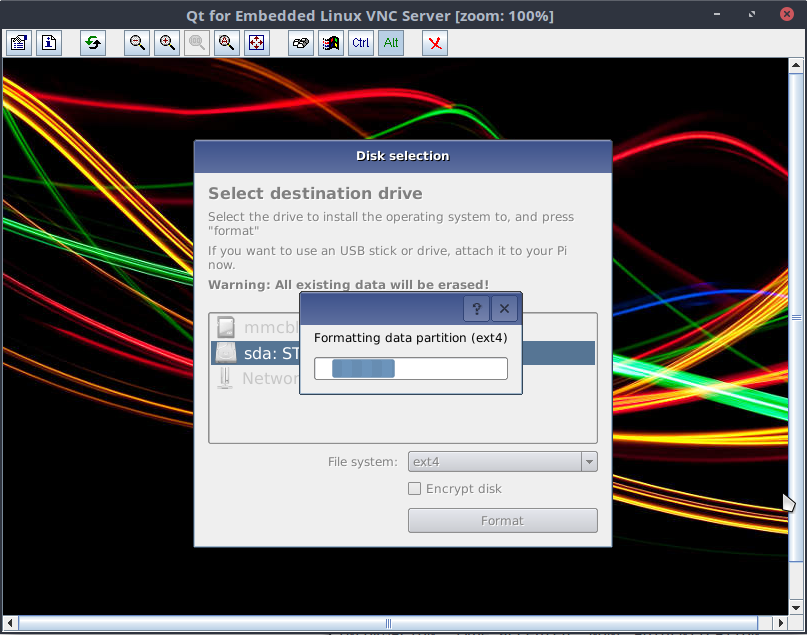Screen dimensions: 807x635
Task: Toggle the Alt key button
Action: 391,43
